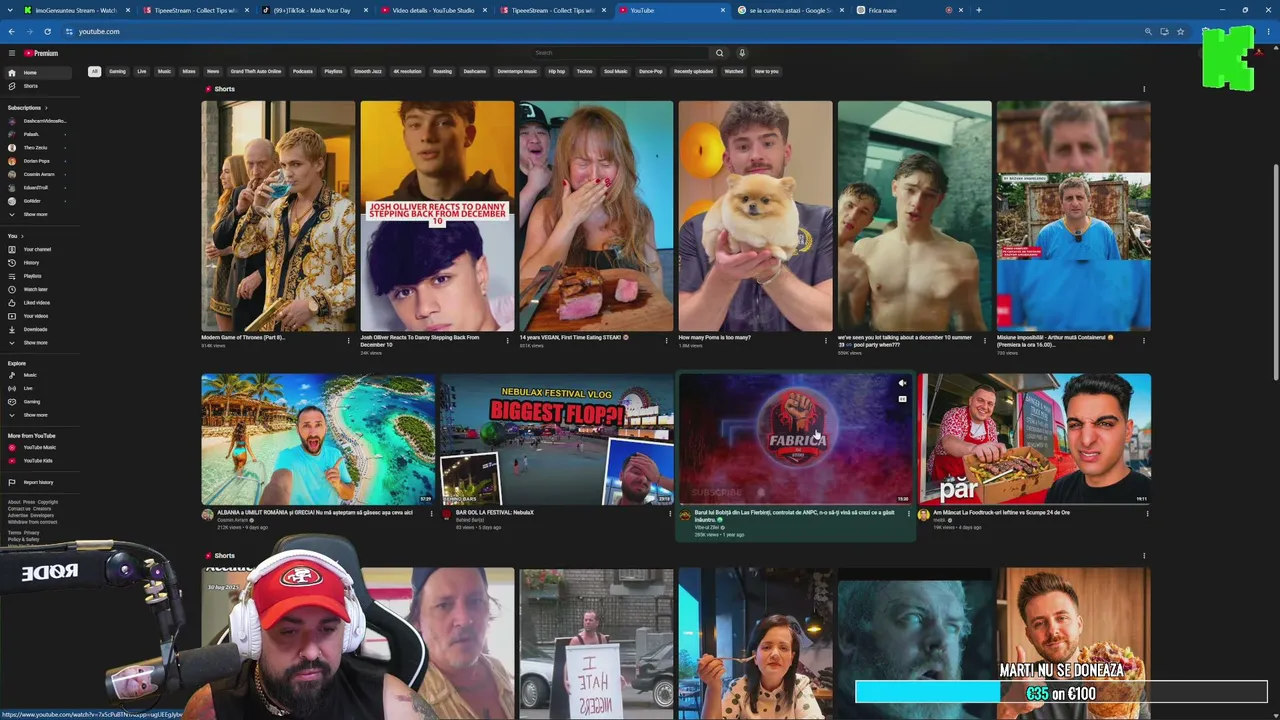The height and width of the screenshot is (720, 1280).
Task: Open the browser zoom magnifier icon
Action: 1148,31
